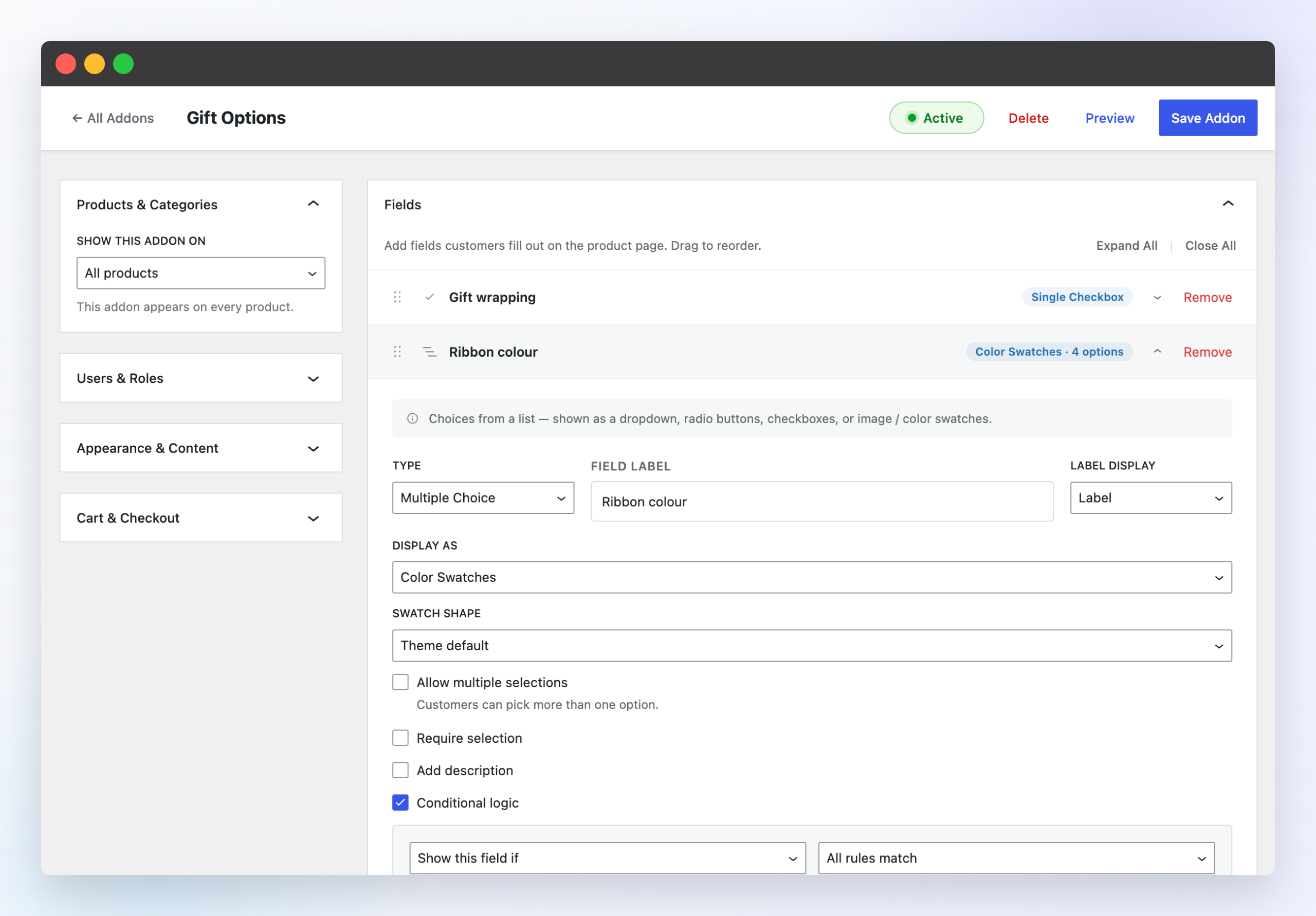Click the Color Swatches 4 options badge
The image size is (1316, 916).
coord(1049,352)
